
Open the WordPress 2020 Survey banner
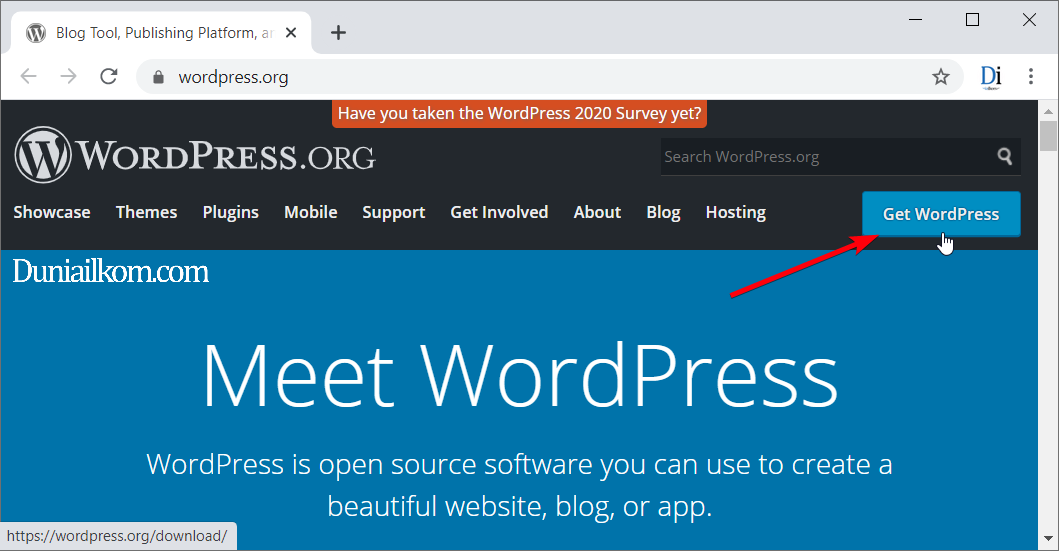pos(519,113)
